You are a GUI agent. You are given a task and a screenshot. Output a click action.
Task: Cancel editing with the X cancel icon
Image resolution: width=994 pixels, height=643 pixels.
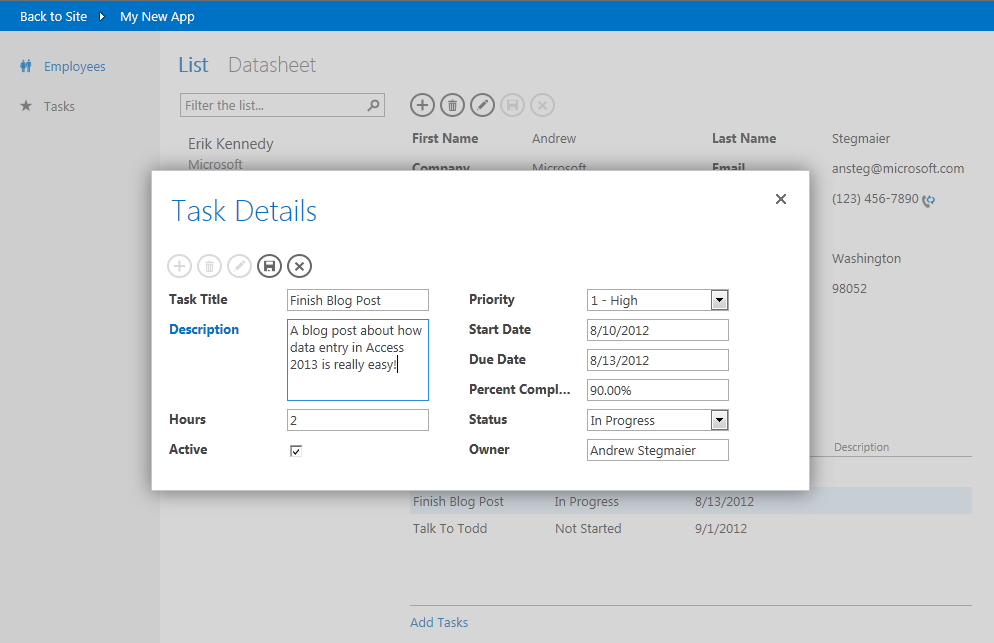[299, 266]
